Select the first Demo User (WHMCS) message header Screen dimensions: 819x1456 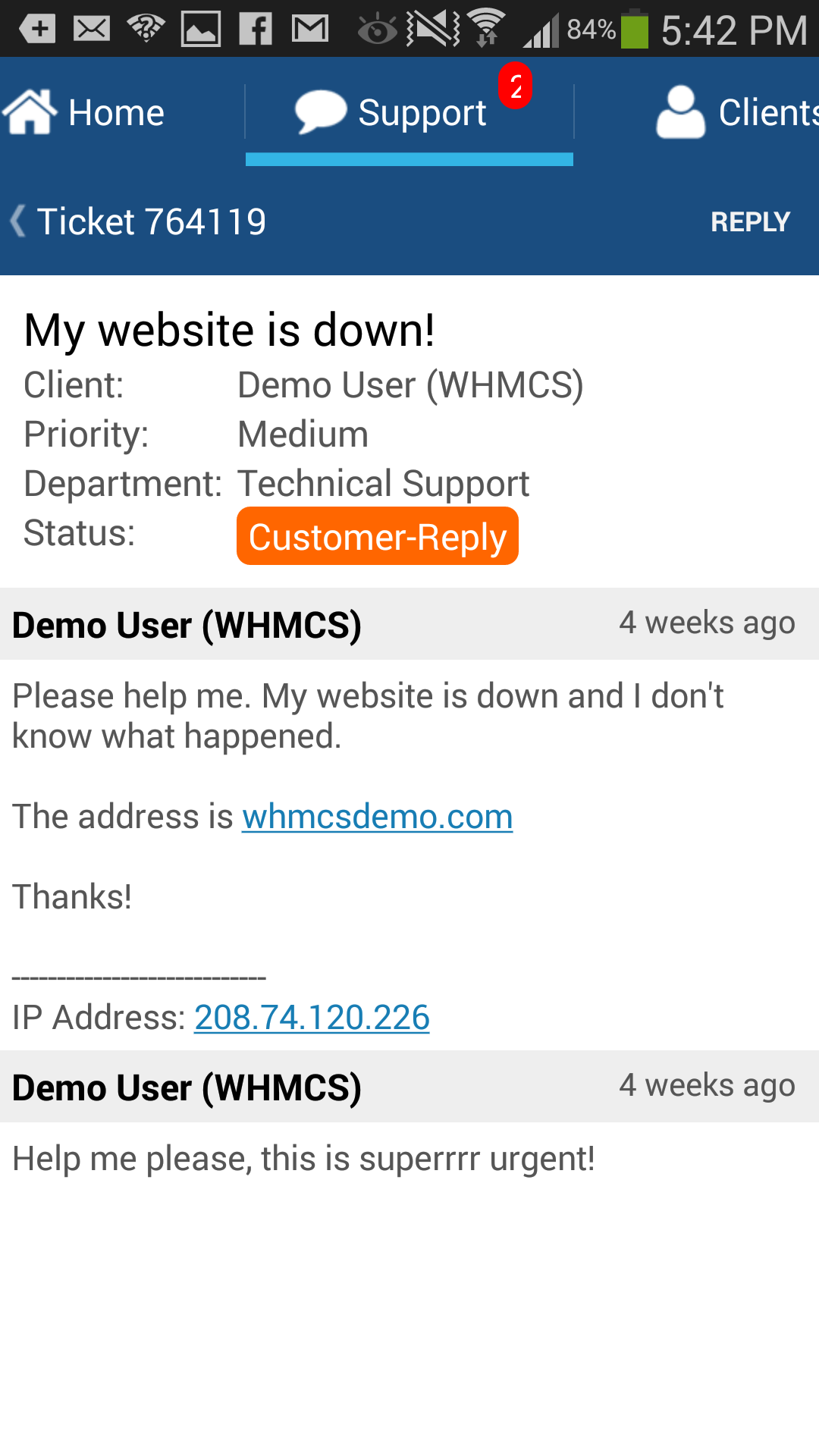point(409,624)
